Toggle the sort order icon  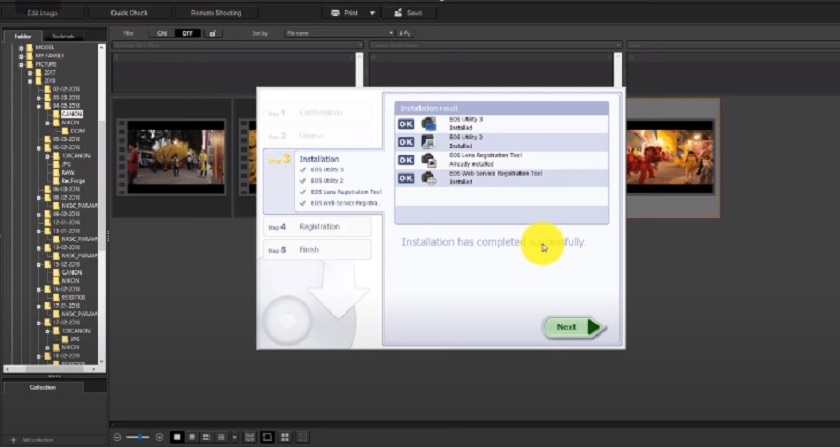[x=405, y=33]
